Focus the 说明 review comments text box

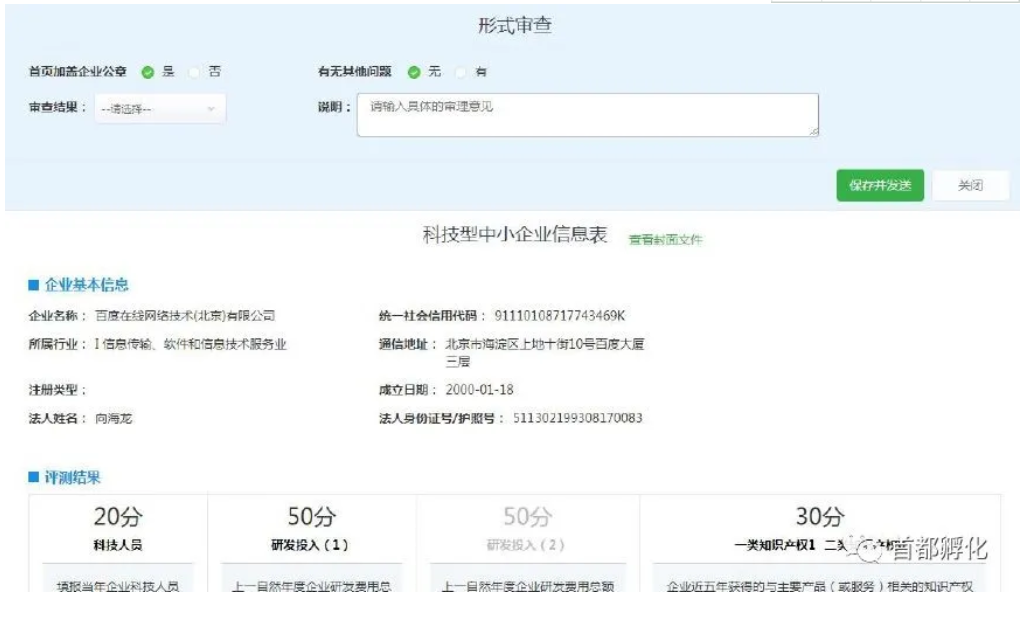pos(587,114)
